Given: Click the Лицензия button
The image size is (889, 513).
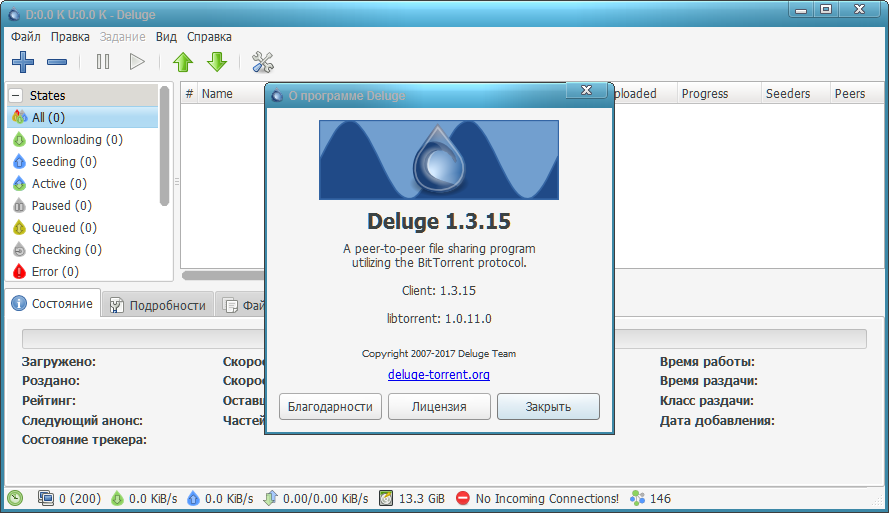Looking at the screenshot, I should pos(439,406).
